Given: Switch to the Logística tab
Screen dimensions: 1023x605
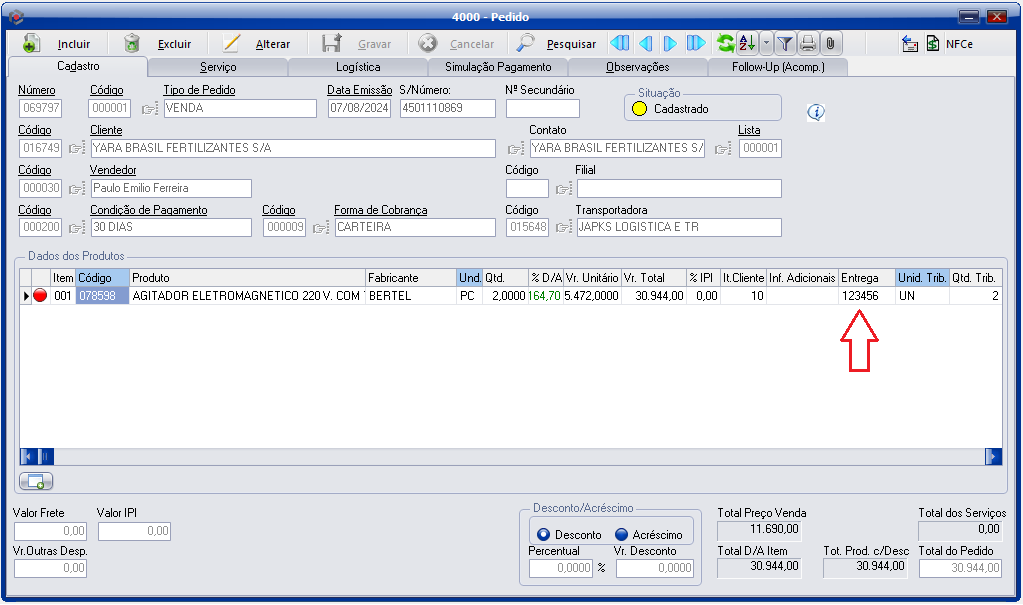Looking at the screenshot, I should pos(357,67).
